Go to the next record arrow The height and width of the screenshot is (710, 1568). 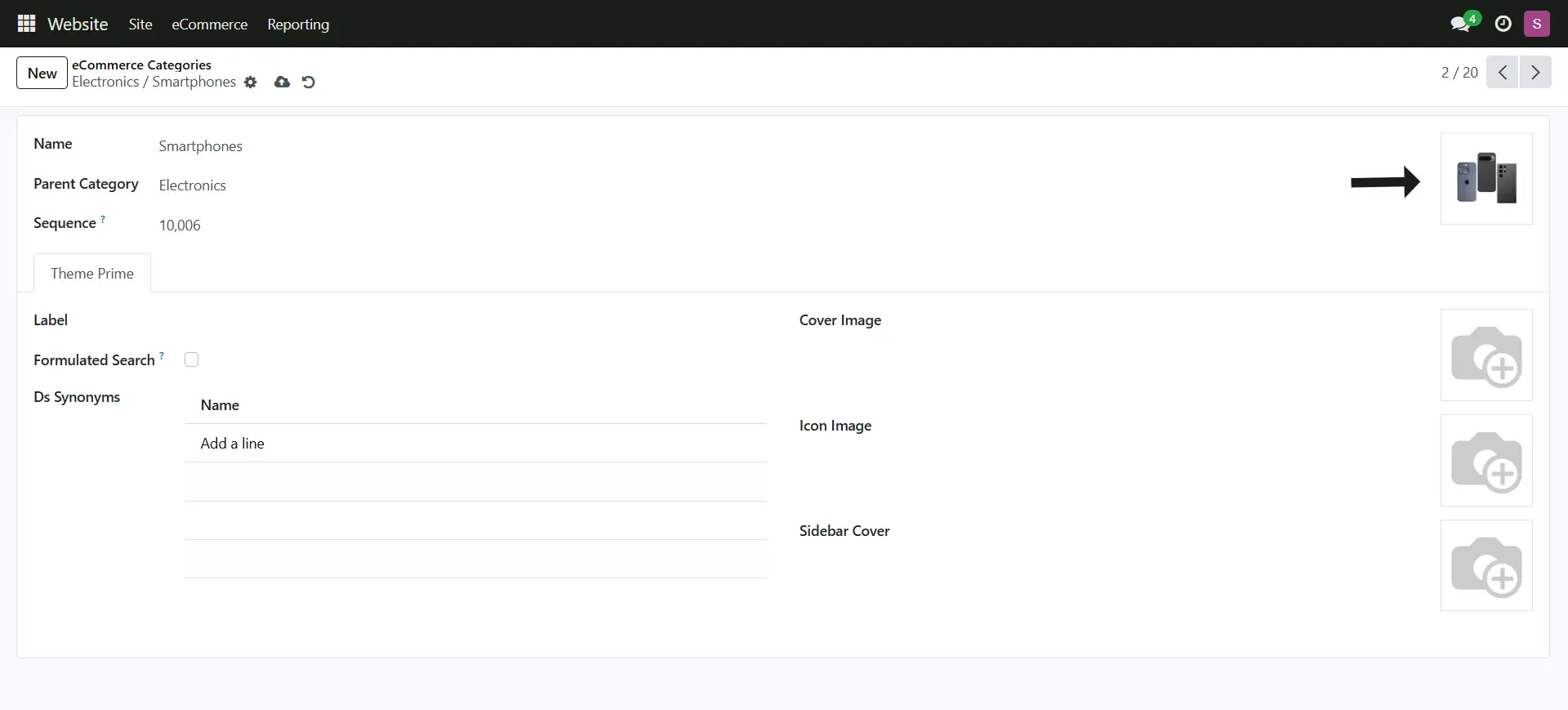[x=1535, y=73]
